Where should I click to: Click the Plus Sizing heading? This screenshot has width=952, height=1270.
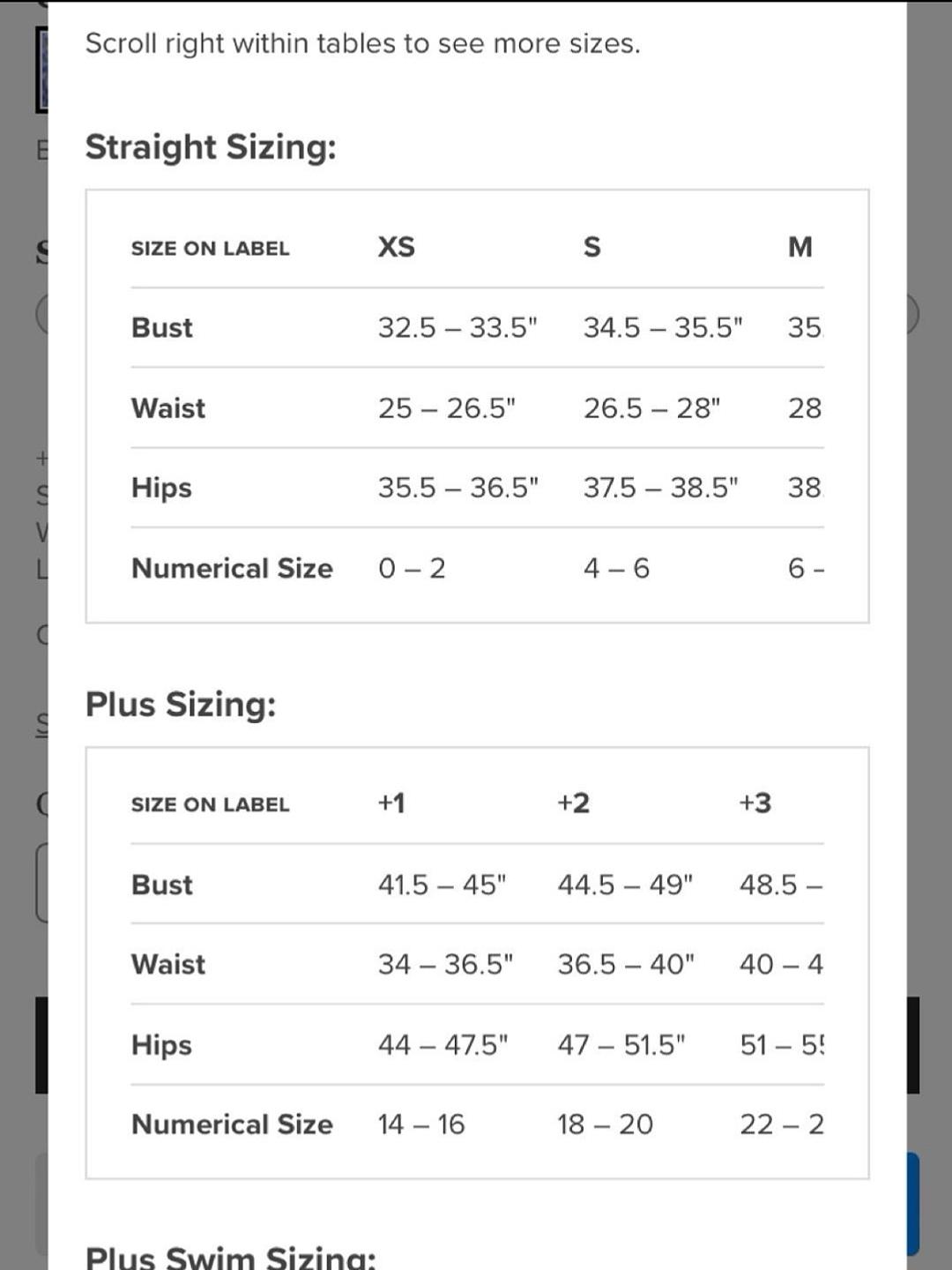tap(181, 705)
